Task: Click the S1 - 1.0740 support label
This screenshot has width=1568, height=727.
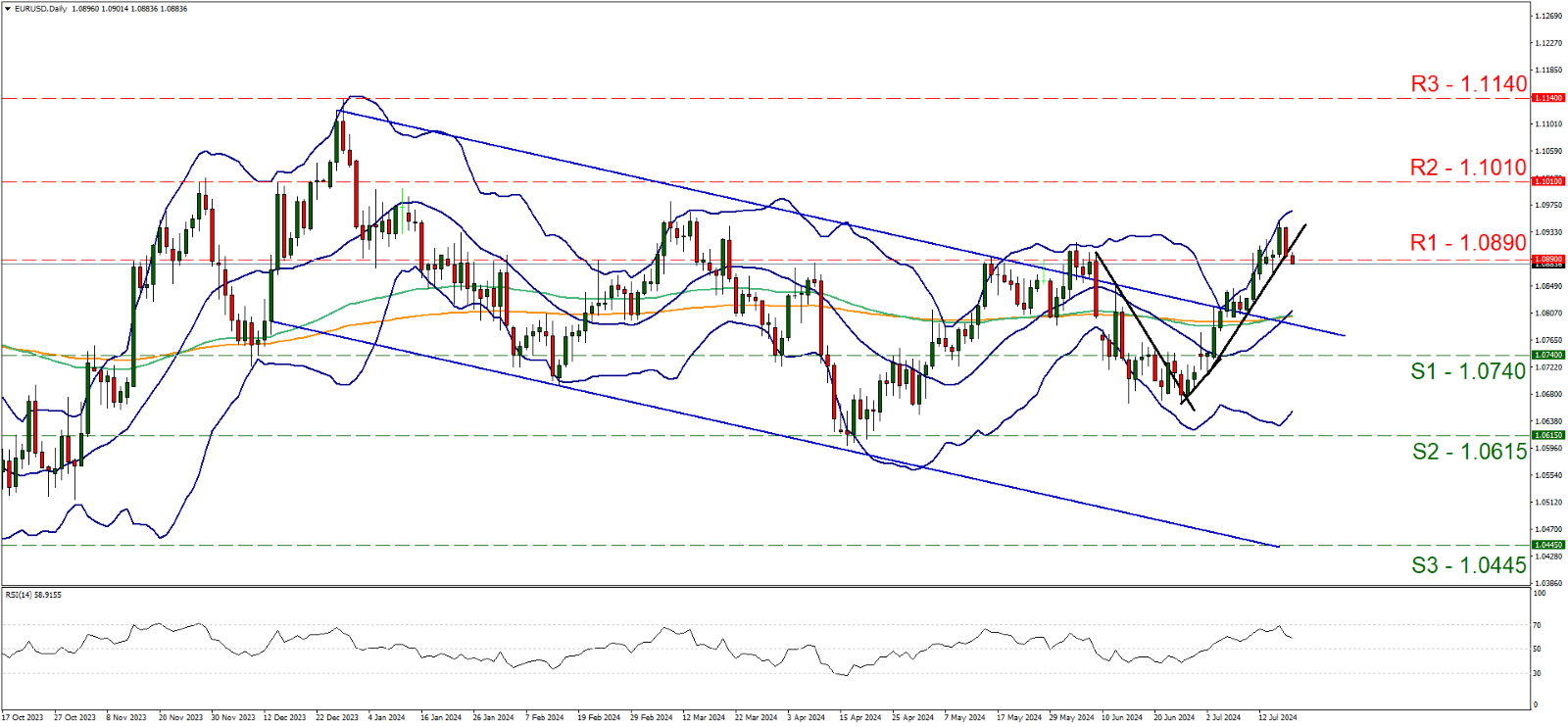Action: pos(1468,371)
